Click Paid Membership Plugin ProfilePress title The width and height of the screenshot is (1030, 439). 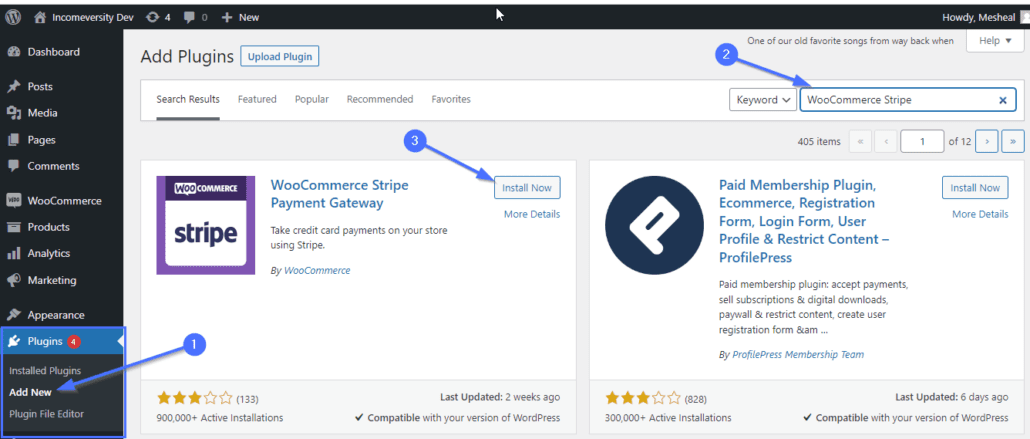(x=804, y=221)
